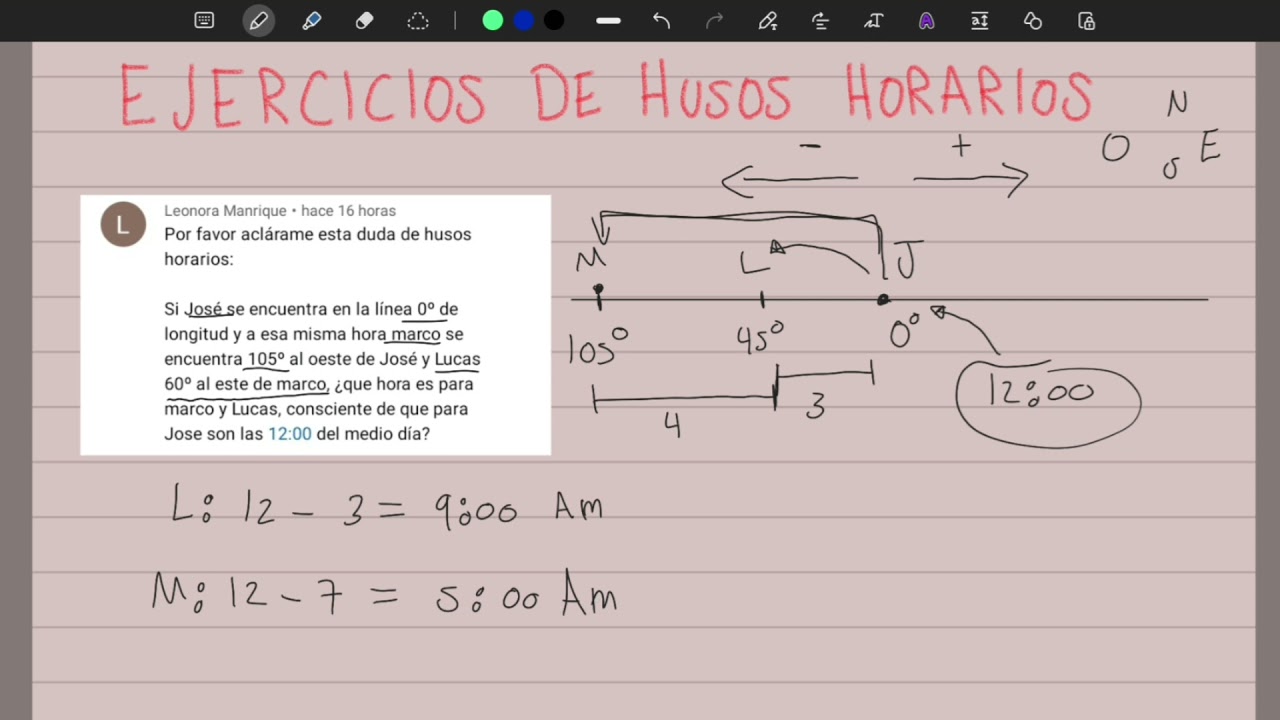Screen dimensions: 1280x720
Task: Click the "hace 16 horas" timestamp
Action: (348, 211)
